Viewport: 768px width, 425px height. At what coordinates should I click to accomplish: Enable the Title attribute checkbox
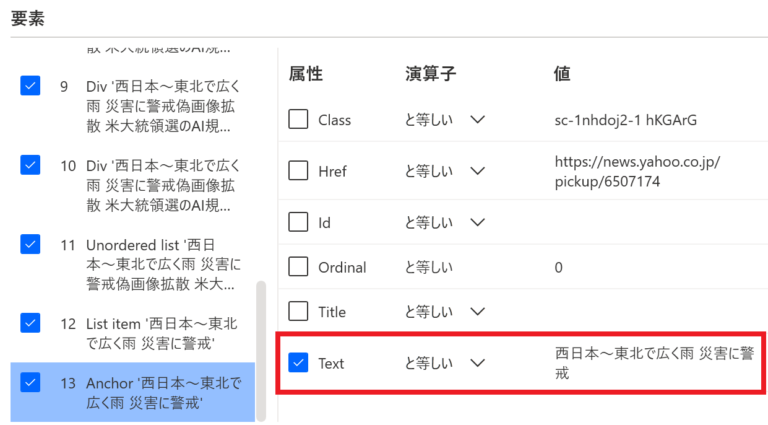[x=298, y=312]
